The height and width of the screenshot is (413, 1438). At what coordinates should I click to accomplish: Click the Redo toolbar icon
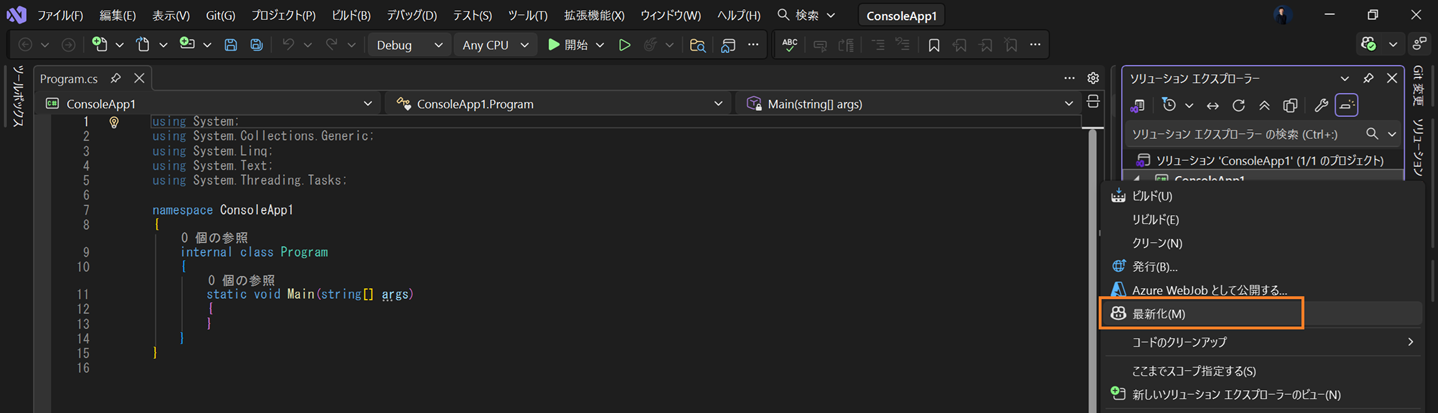coord(331,45)
